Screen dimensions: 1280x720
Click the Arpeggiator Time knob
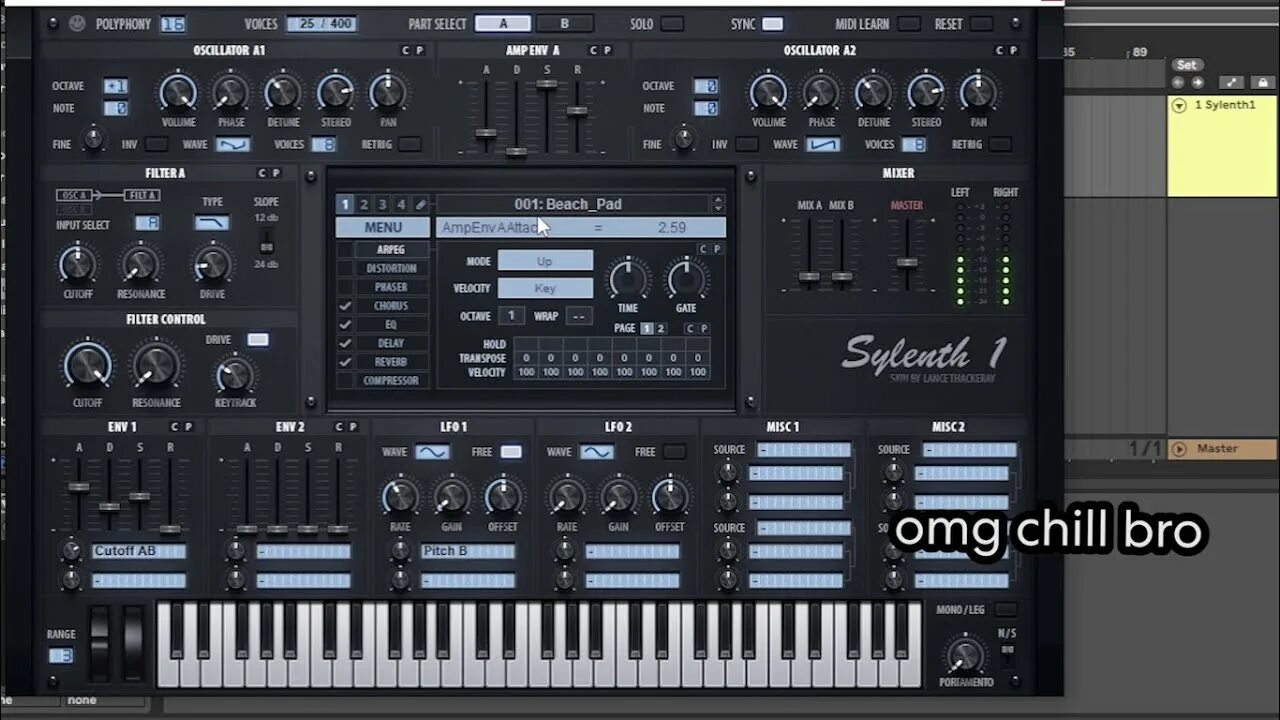pos(628,278)
